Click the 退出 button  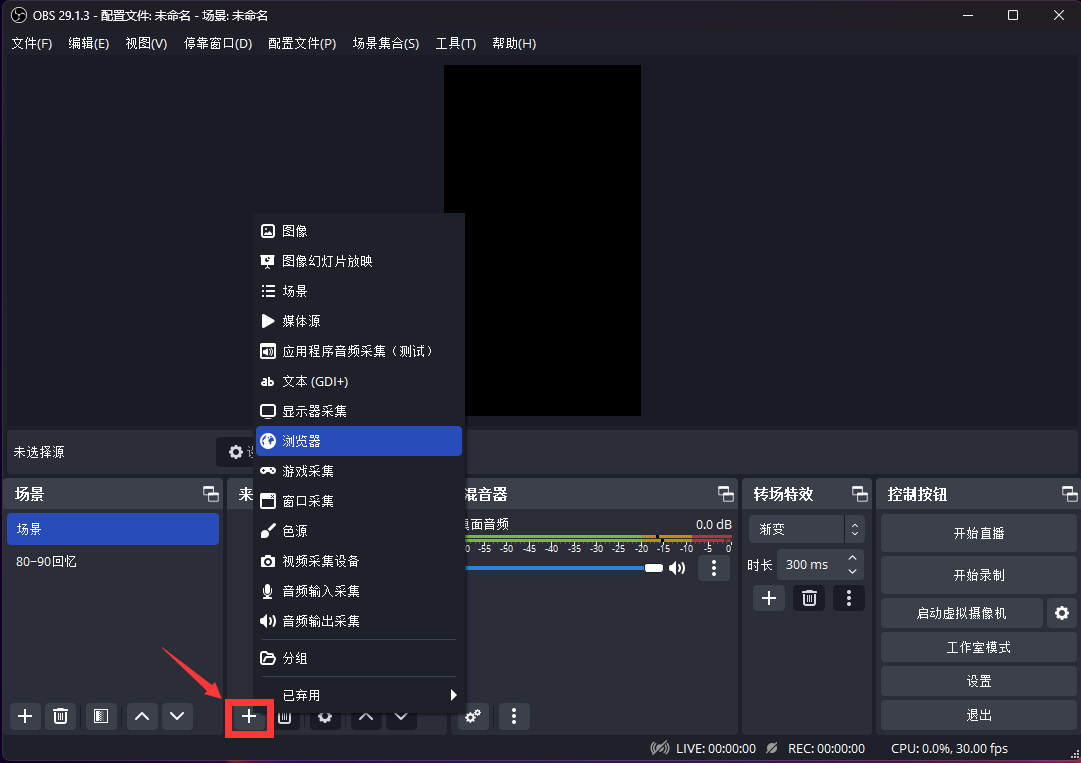978,715
